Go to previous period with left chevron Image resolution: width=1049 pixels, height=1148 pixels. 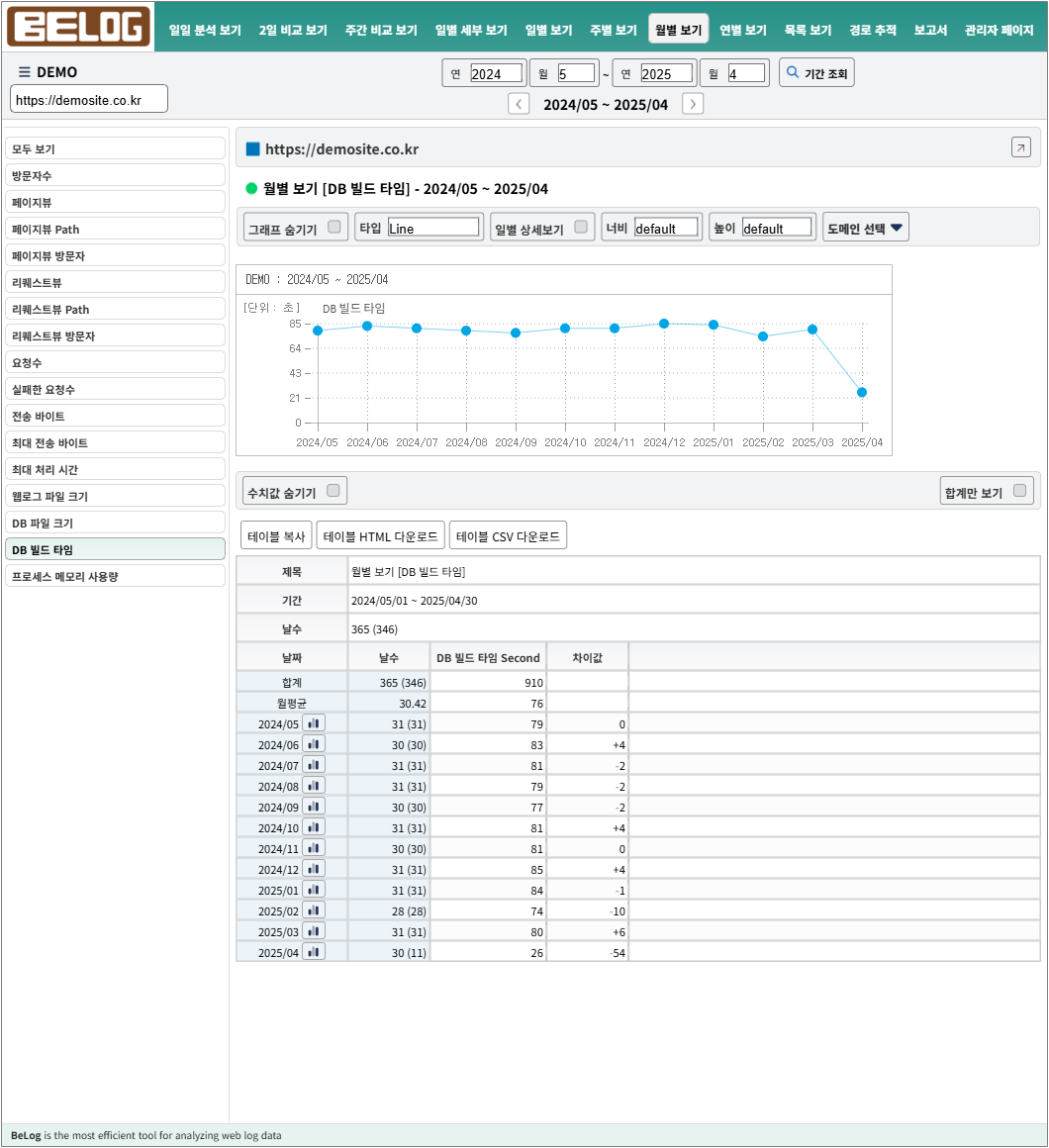(x=519, y=104)
